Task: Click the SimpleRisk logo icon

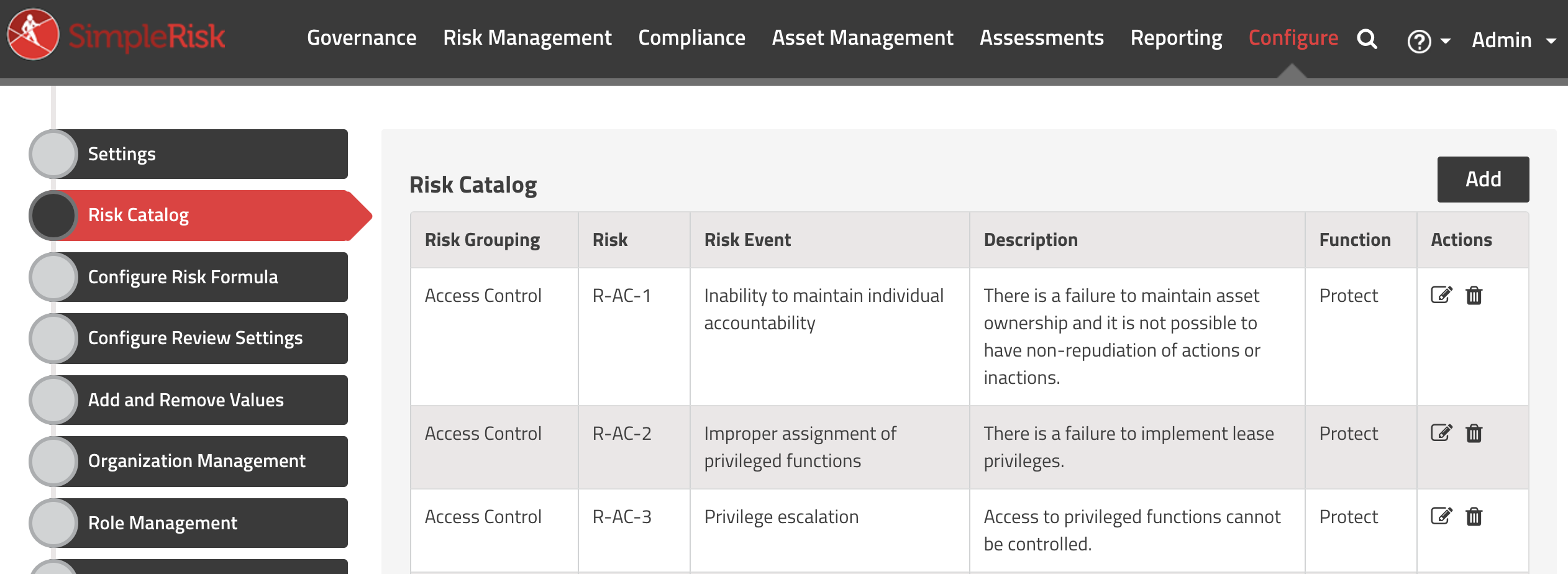Action: (34, 35)
